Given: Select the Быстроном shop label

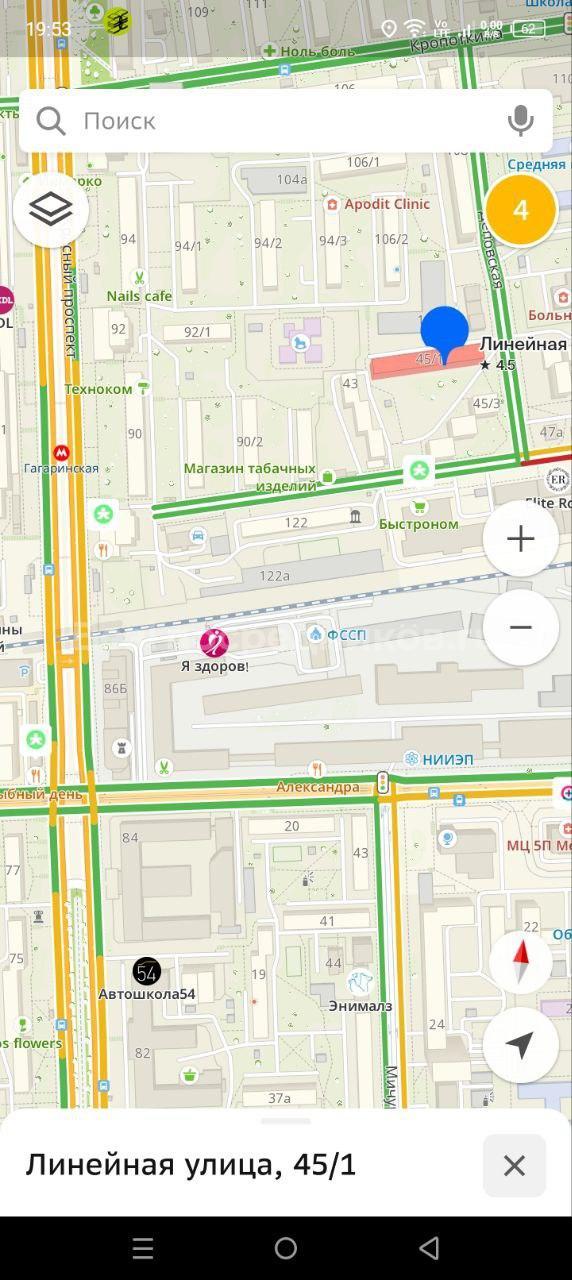Looking at the screenshot, I should click(x=418, y=524).
